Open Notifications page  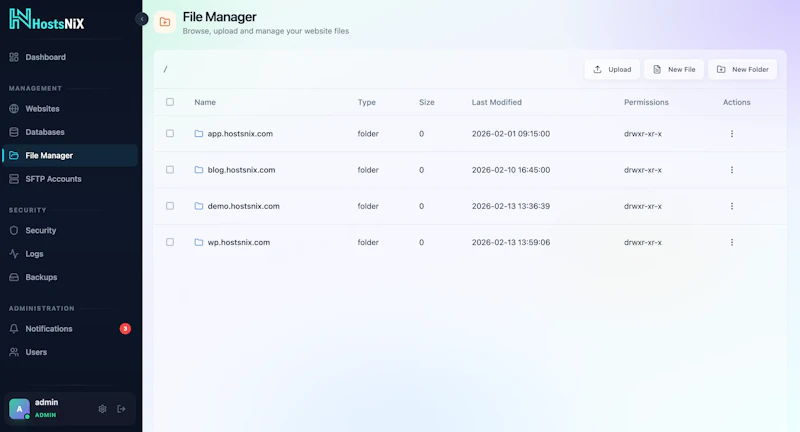click(x=70, y=329)
